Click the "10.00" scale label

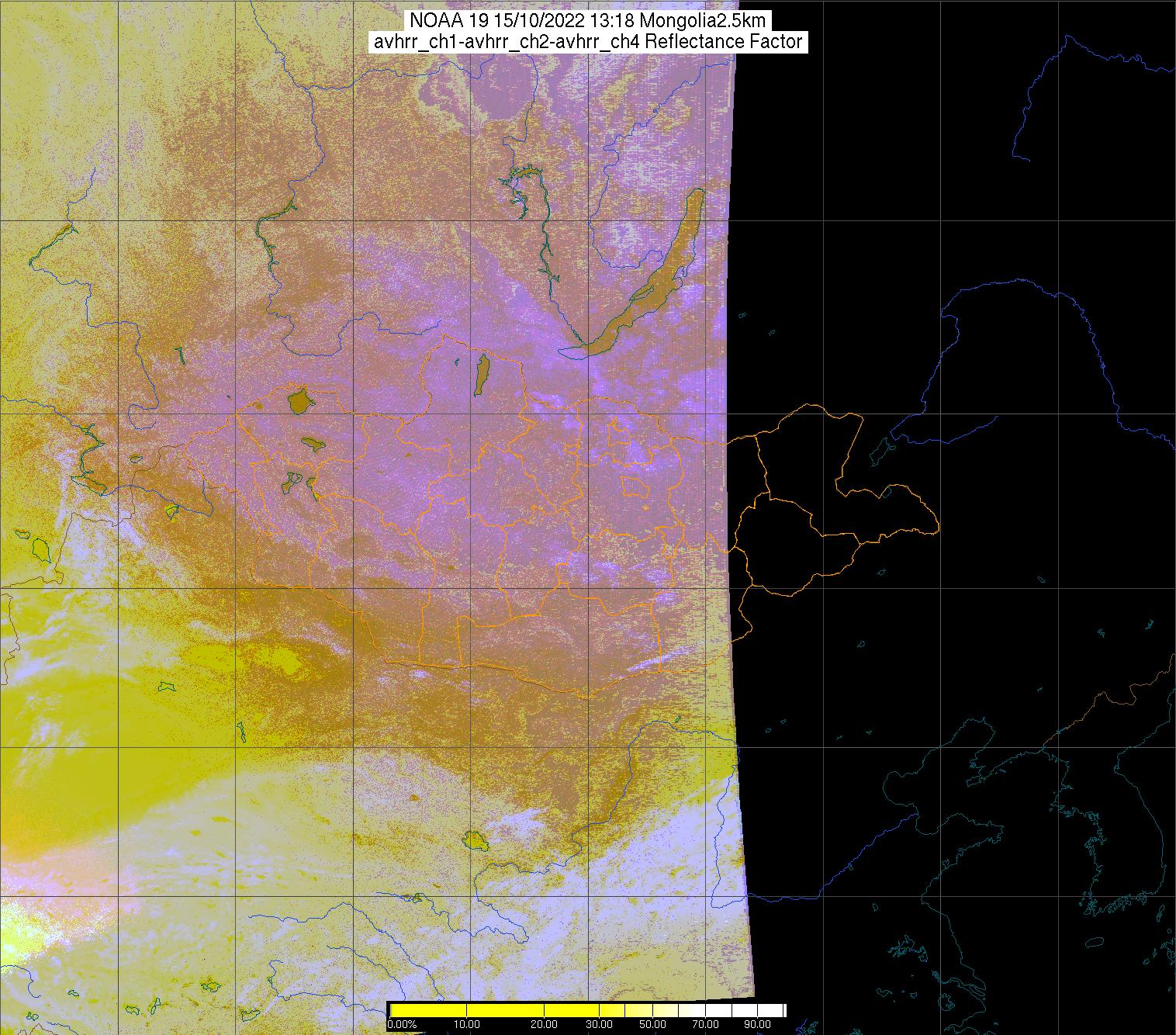[x=467, y=1025]
